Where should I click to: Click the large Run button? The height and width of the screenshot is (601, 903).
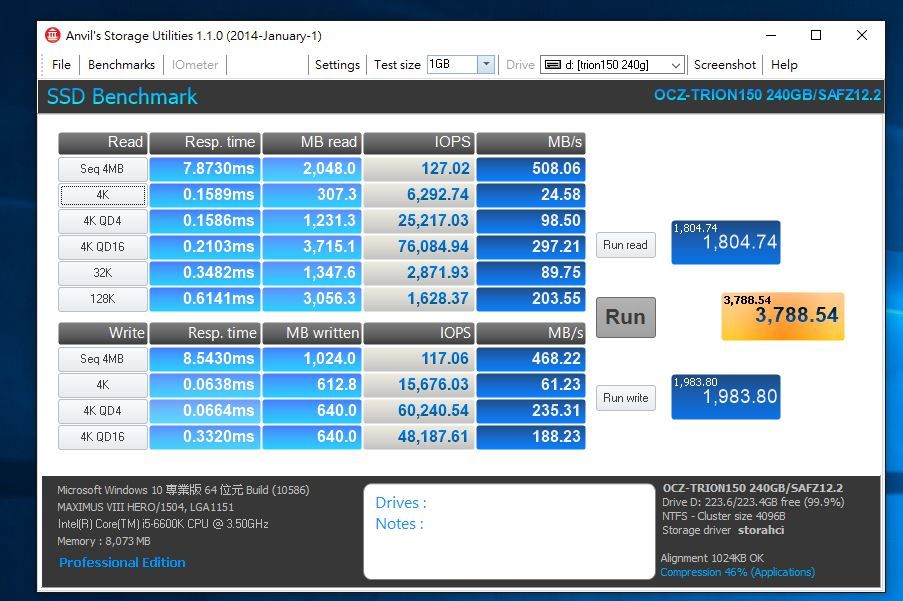pyautogui.click(x=625, y=317)
